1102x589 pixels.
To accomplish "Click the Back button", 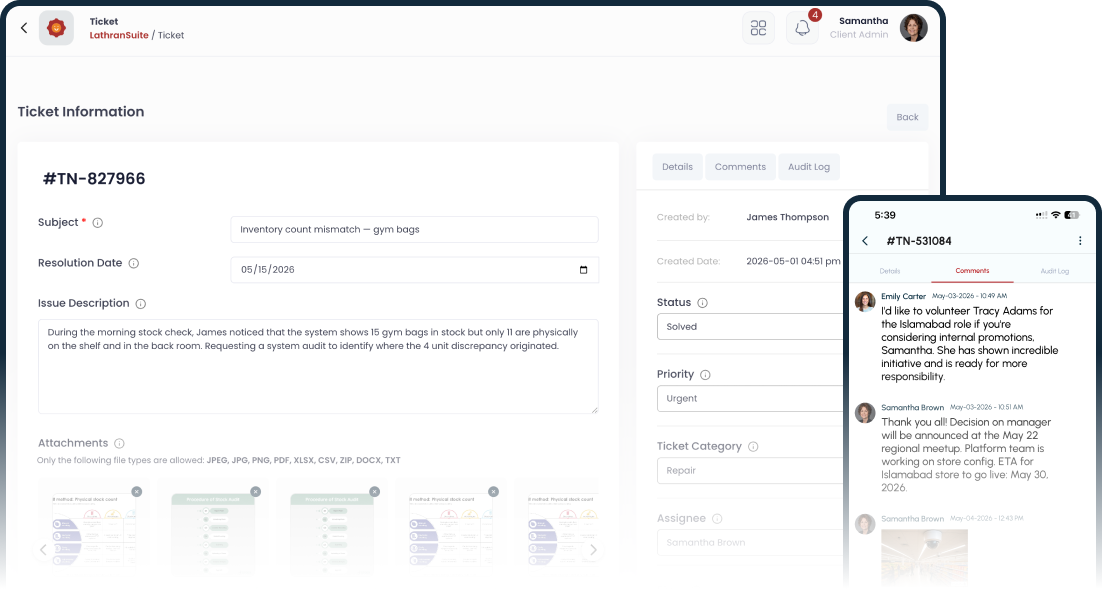I will (907, 117).
